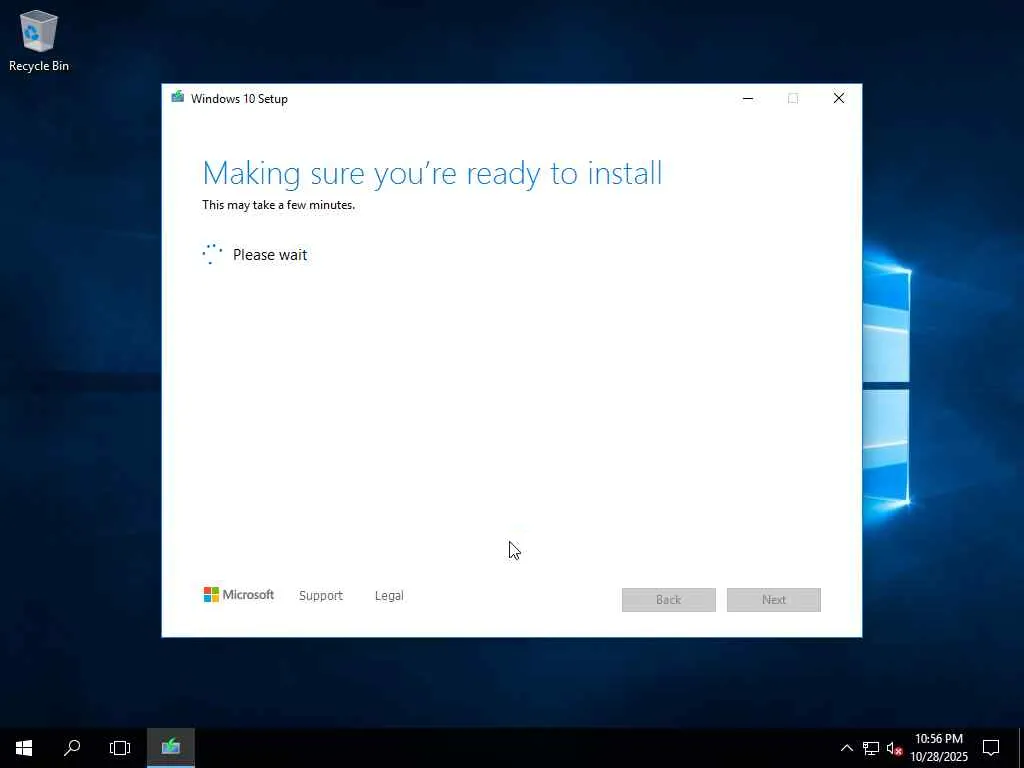Open taskbar Search
This screenshot has width=1024, height=768.
[72, 748]
